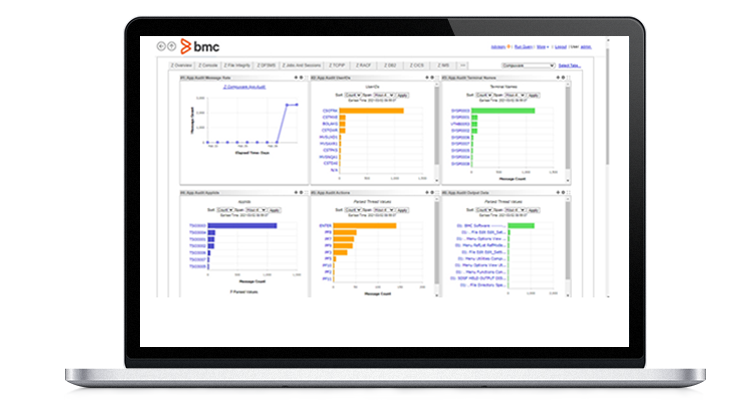750x400 pixels.
Task: Click settings icon on App Audit Terminal Names panel
Action: [559, 77]
